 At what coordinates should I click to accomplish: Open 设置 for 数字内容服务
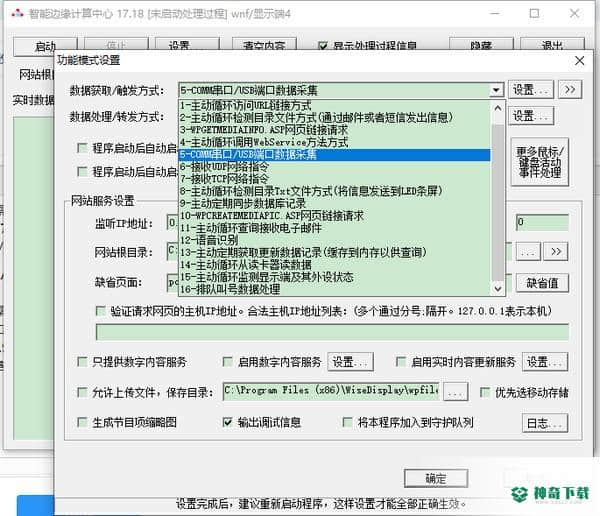pyautogui.click(x=350, y=362)
